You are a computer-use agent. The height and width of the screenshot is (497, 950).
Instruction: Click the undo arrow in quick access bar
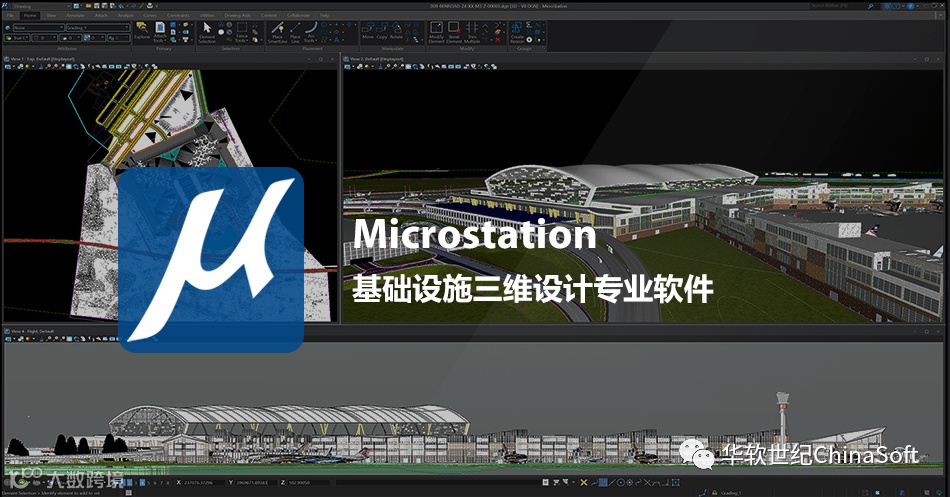pyautogui.click(x=121, y=6)
